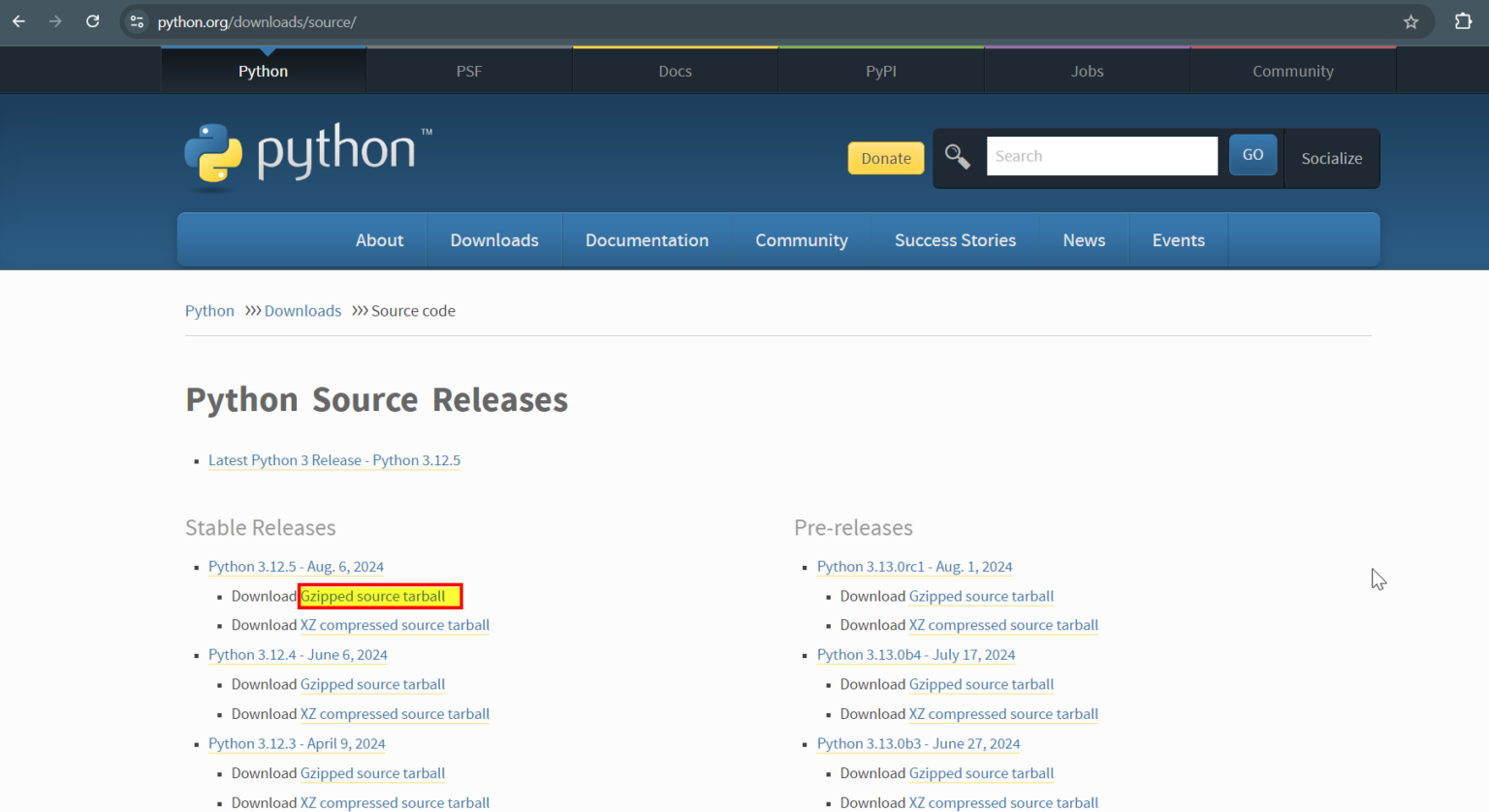
Task: Click the Python Source Releases heading
Action: pos(376,400)
